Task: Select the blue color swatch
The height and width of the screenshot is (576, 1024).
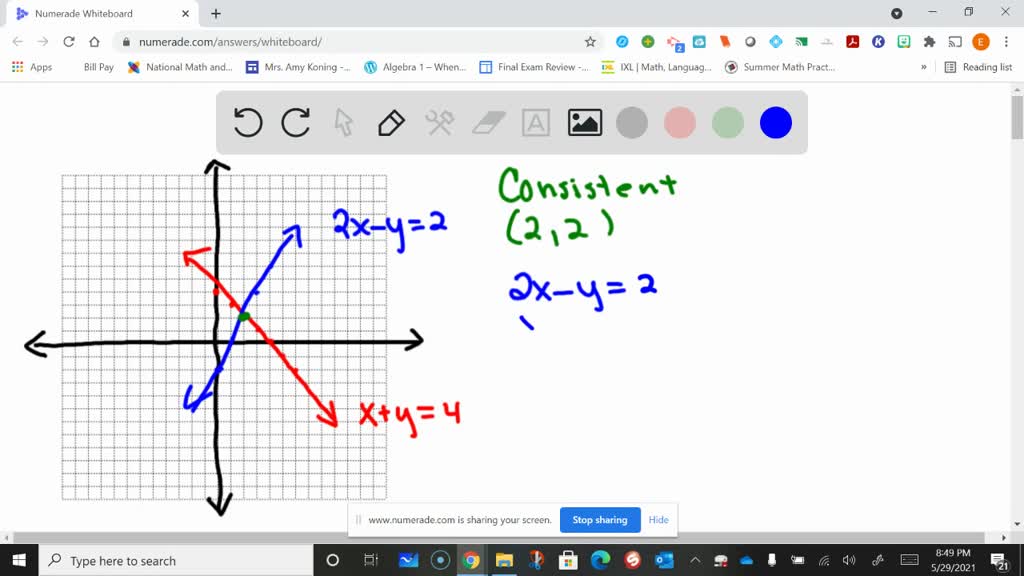Action: click(x=775, y=122)
